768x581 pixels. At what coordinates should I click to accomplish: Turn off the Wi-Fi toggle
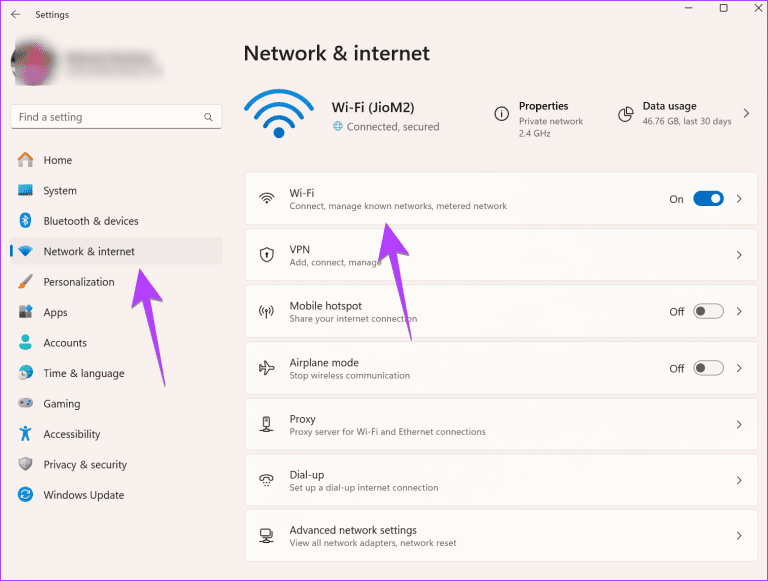point(708,199)
